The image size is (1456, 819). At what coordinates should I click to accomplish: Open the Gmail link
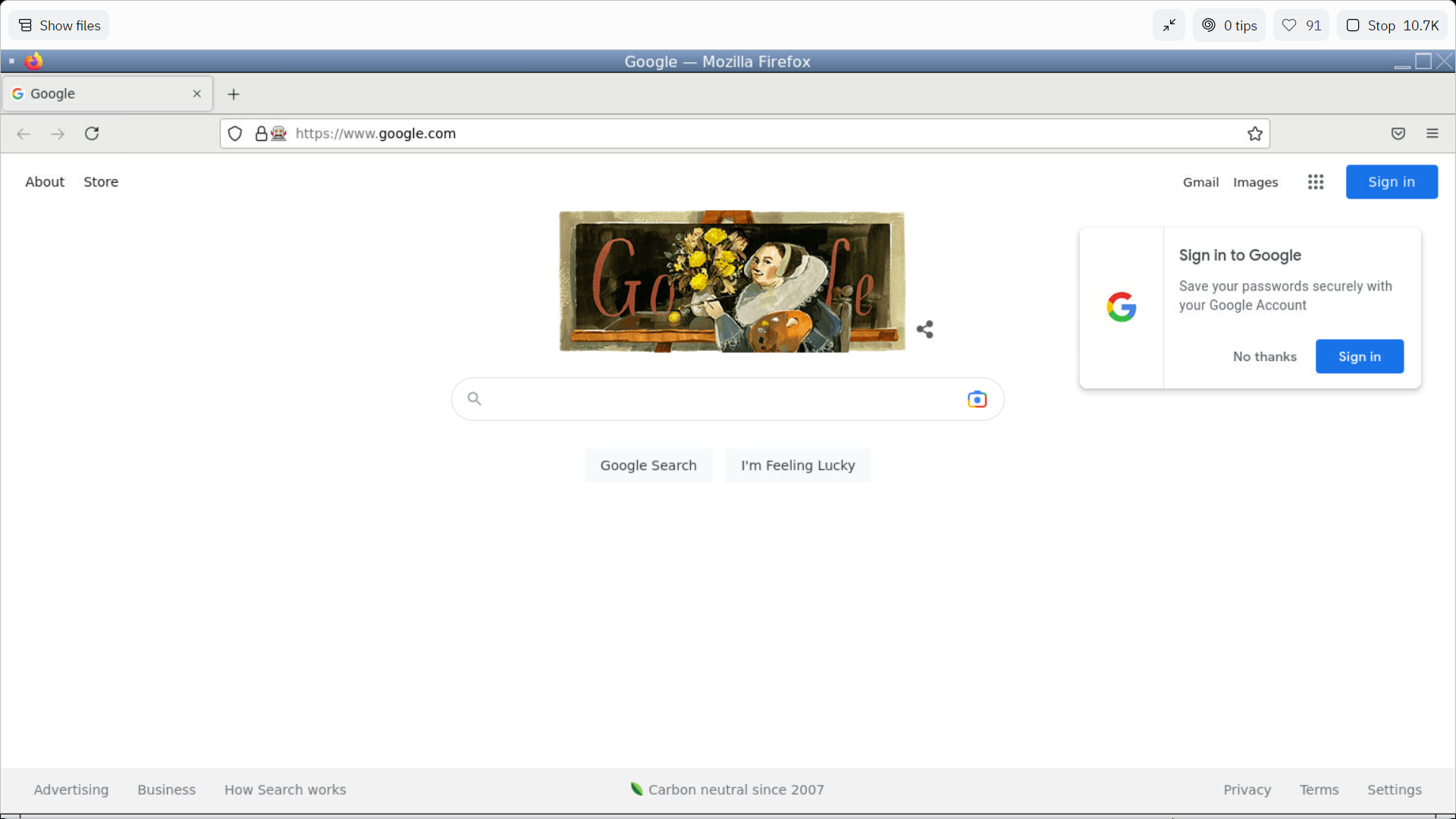click(x=1200, y=182)
